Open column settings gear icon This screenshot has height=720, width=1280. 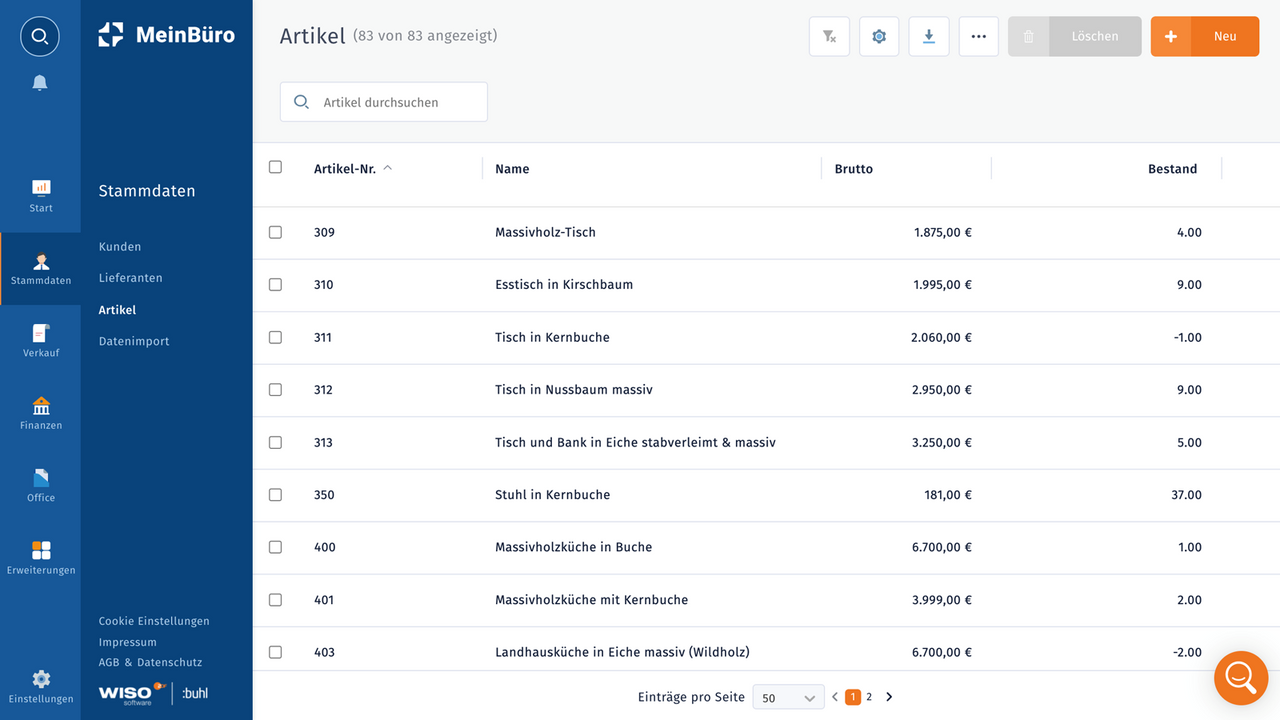click(x=879, y=36)
